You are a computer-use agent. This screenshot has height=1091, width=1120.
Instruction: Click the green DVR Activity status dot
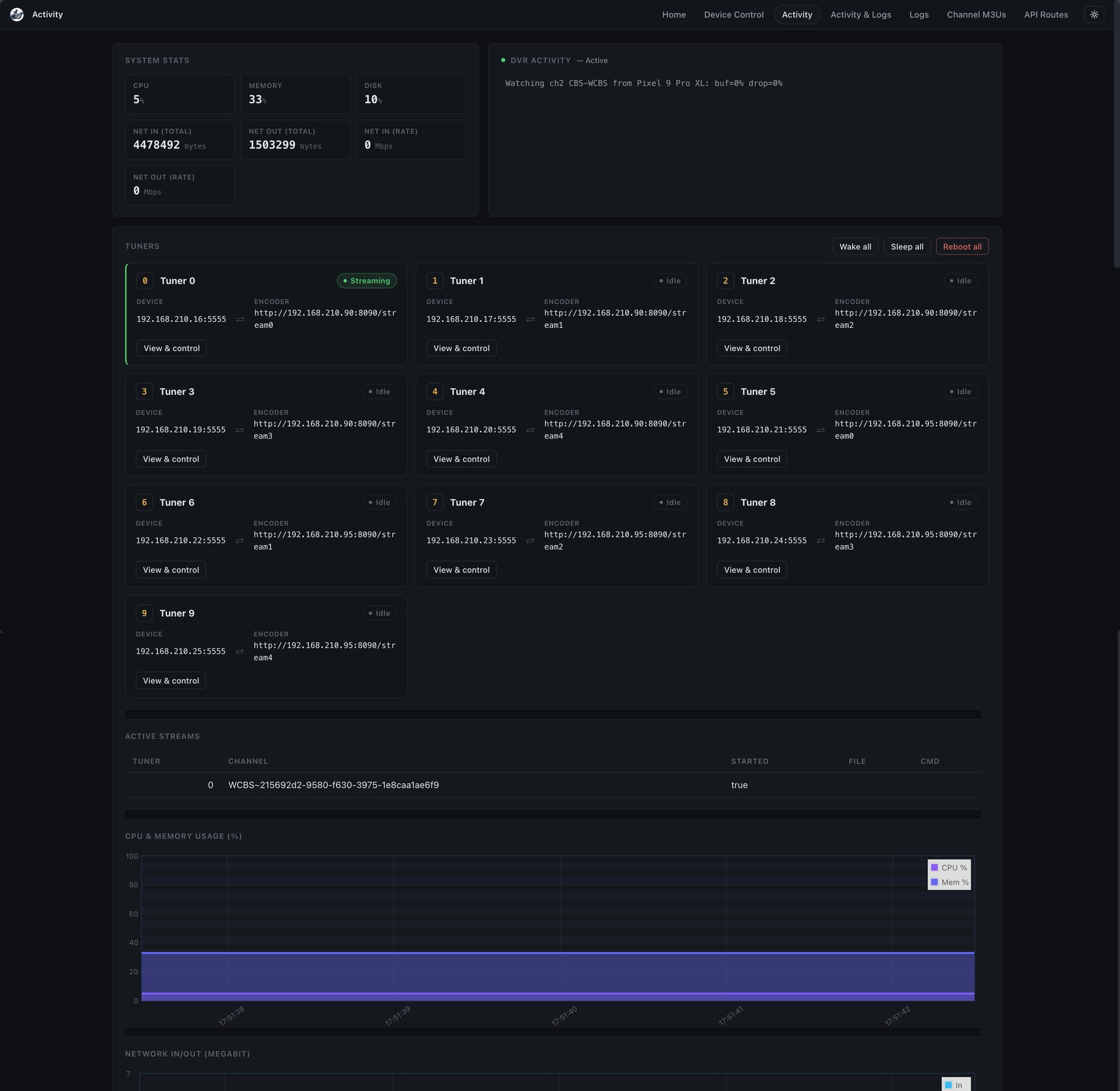click(x=503, y=60)
